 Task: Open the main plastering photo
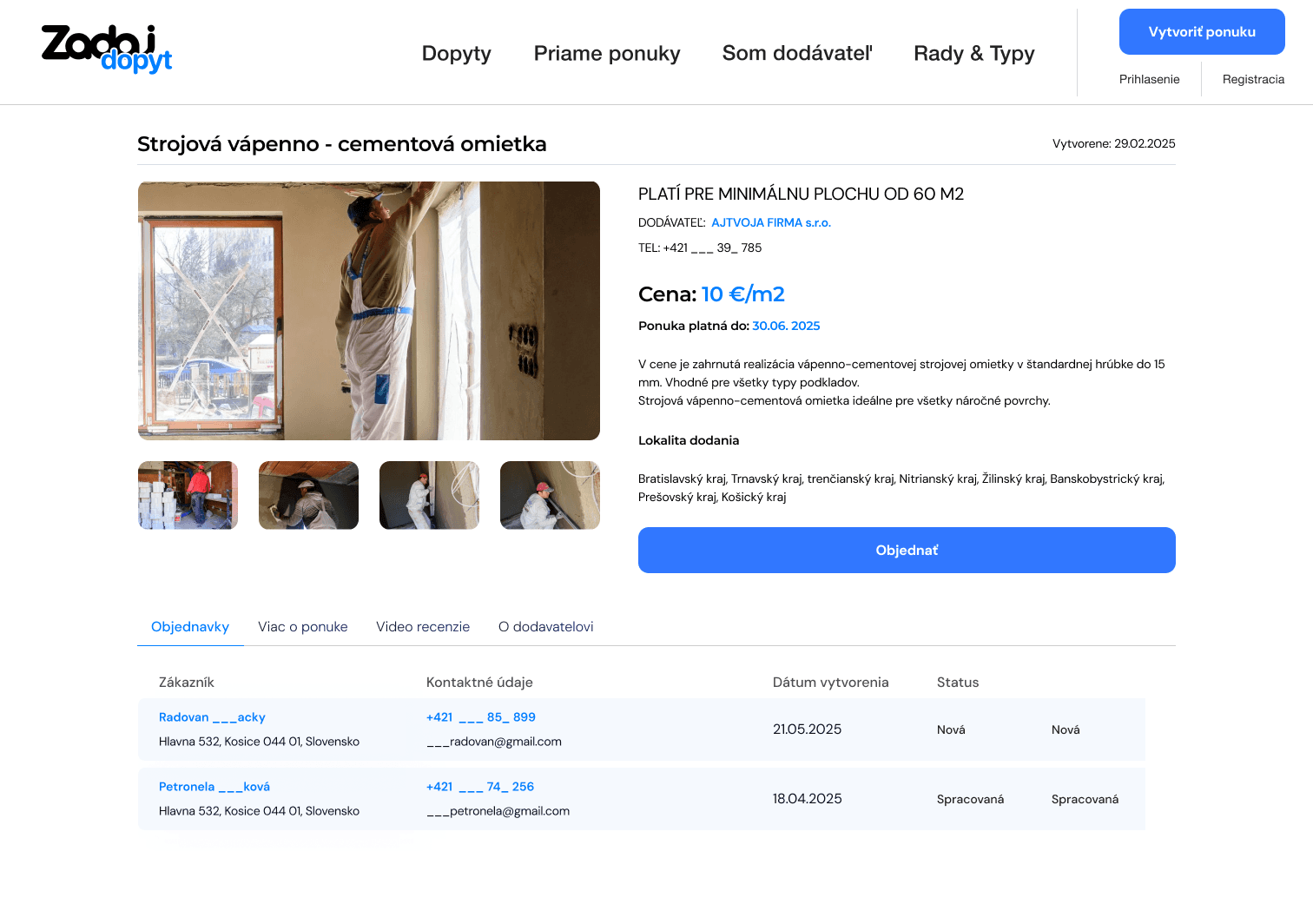[x=369, y=311]
